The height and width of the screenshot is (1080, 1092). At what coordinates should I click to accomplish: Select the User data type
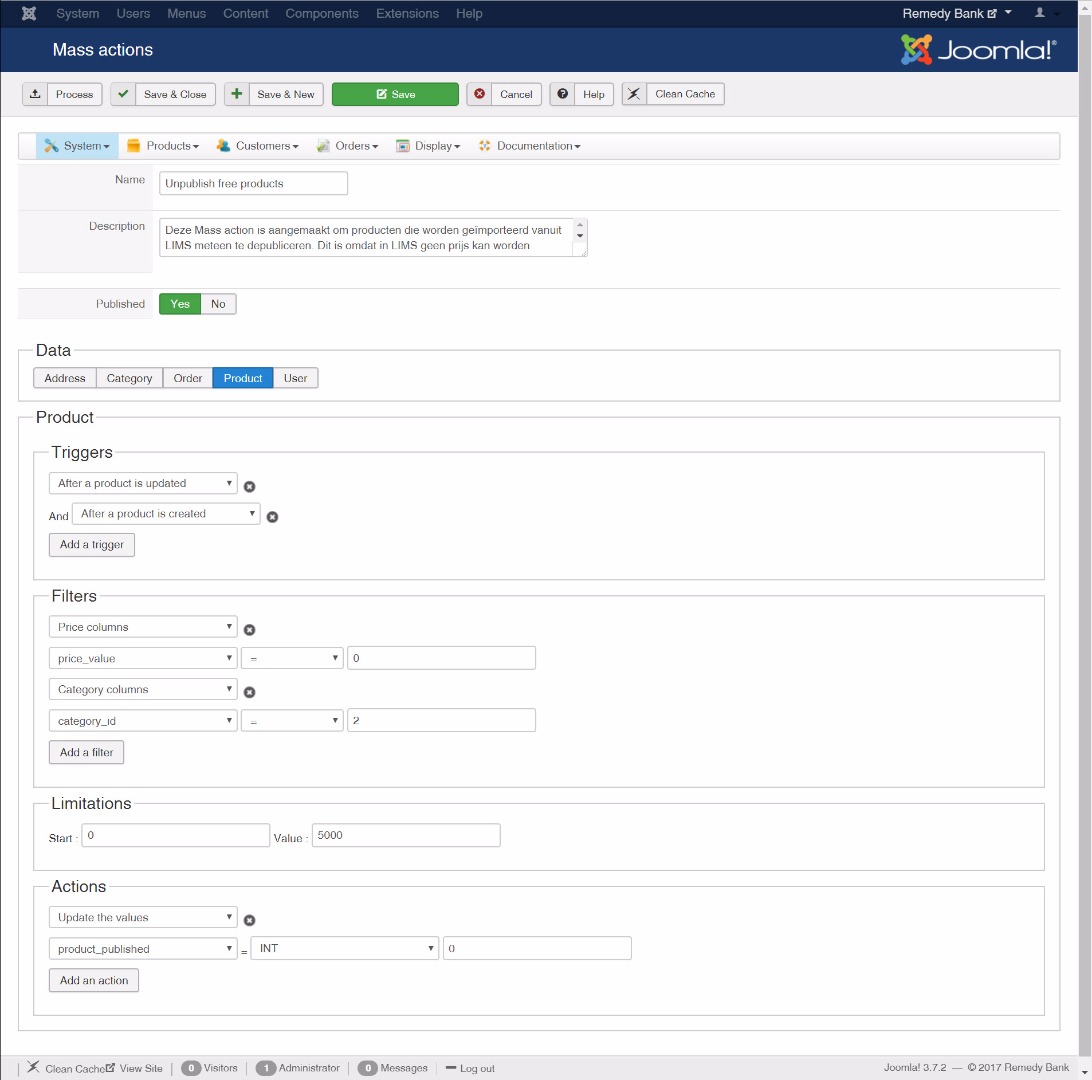[295, 378]
